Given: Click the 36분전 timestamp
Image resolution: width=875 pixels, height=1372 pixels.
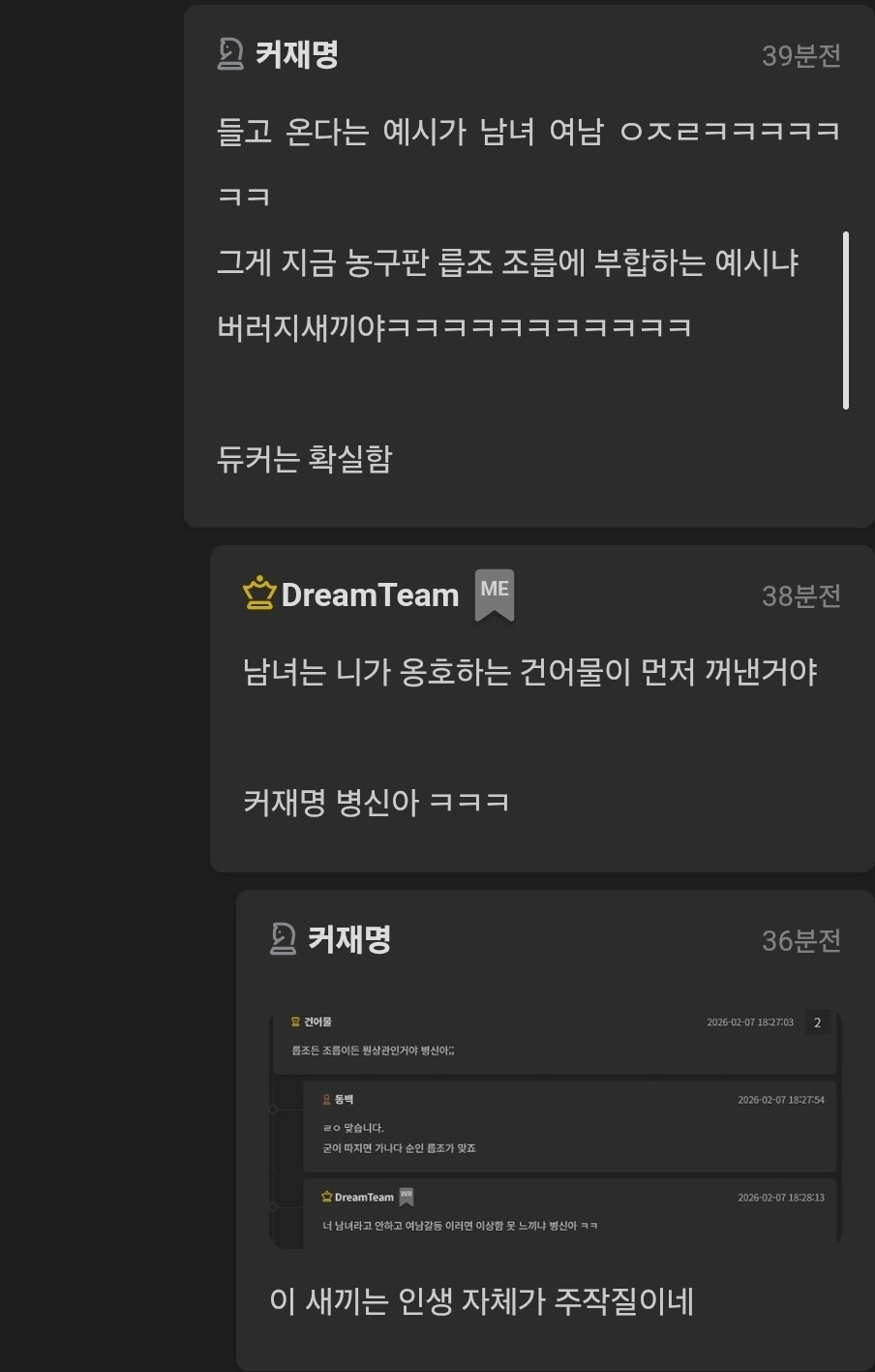Looking at the screenshot, I should point(801,940).
